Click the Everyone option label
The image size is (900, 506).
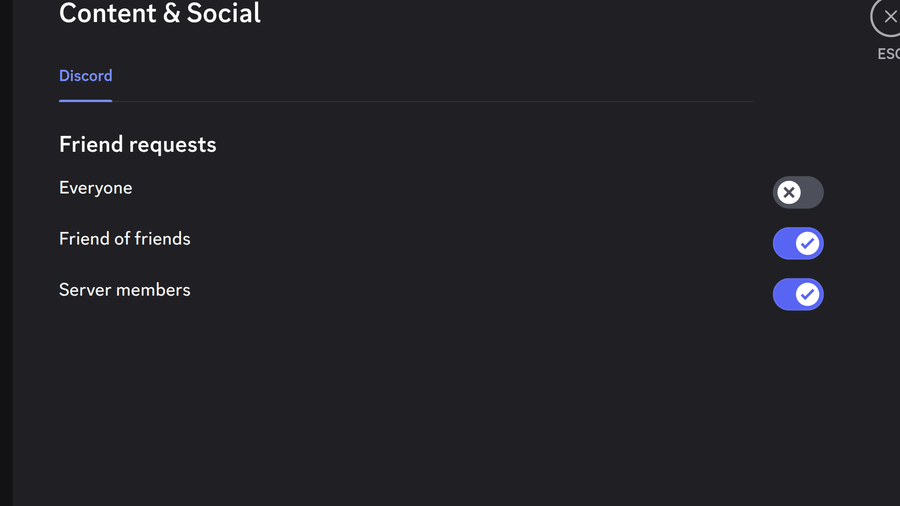[96, 188]
